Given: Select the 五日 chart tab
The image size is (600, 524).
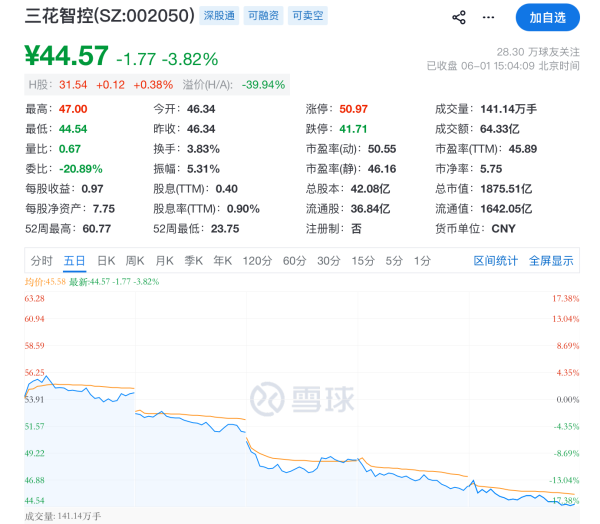Looking at the screenshot, I should (x=75, y=261).
